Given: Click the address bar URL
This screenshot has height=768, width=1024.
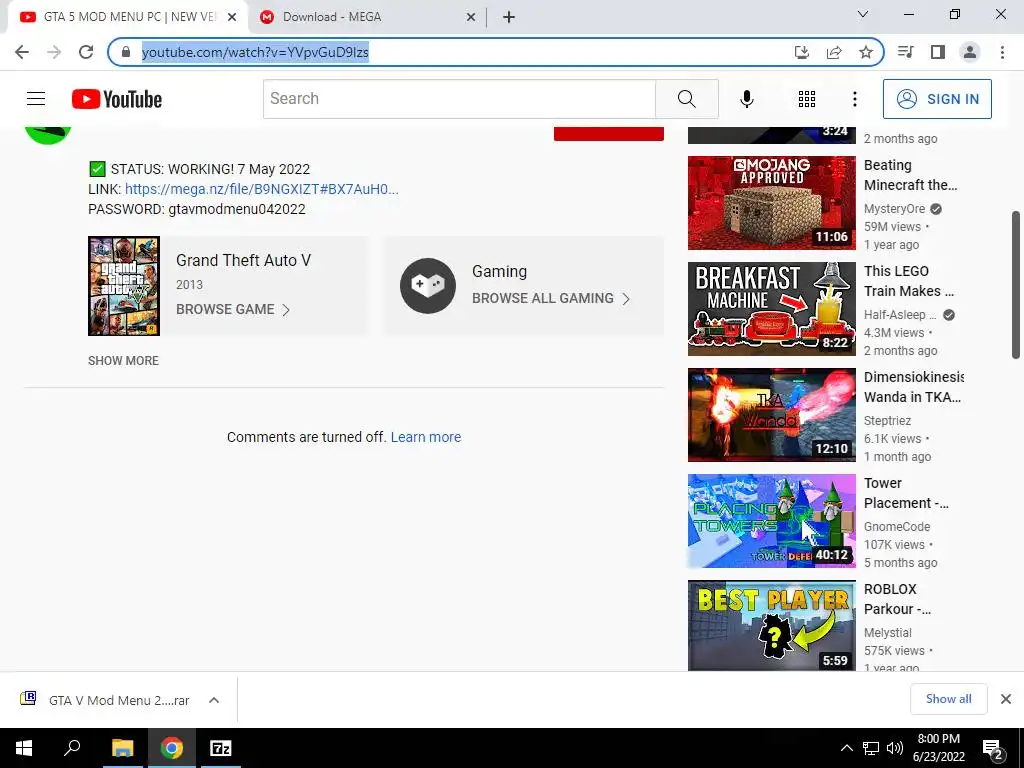Looking at the screenshot, I should 255,52.
